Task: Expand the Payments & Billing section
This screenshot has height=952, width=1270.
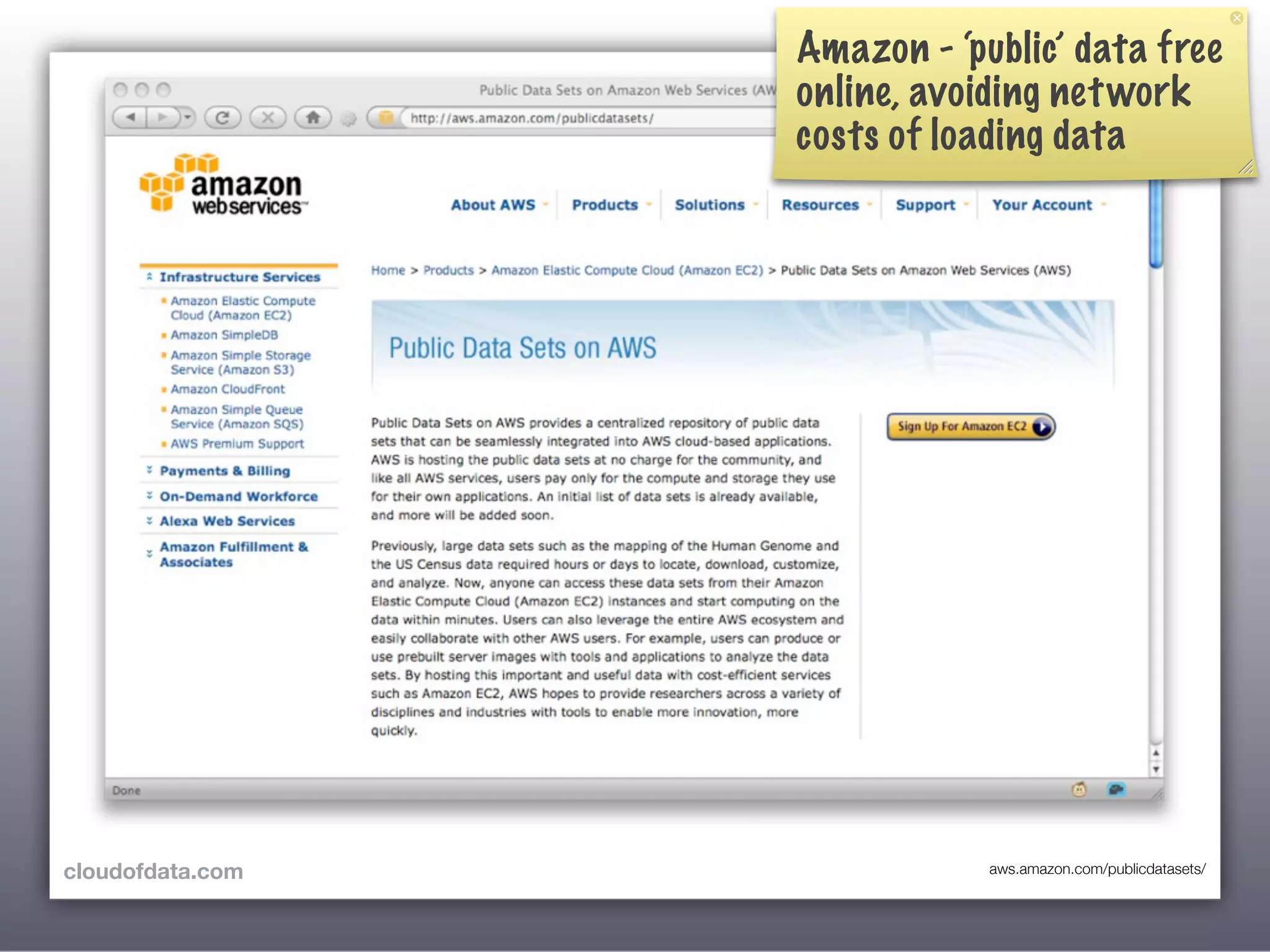Action: pos(224,471)
